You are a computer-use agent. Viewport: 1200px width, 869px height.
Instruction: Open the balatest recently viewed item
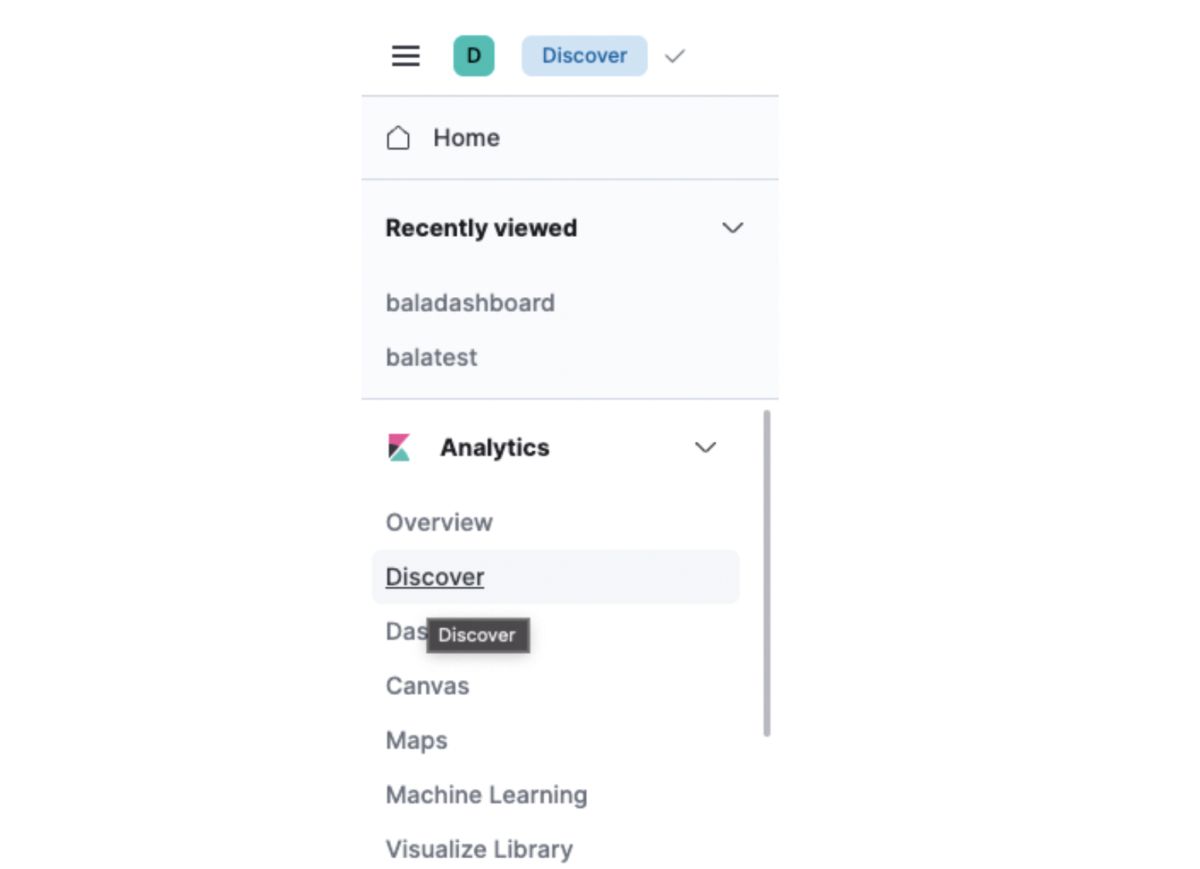click(x=431, y=357)
